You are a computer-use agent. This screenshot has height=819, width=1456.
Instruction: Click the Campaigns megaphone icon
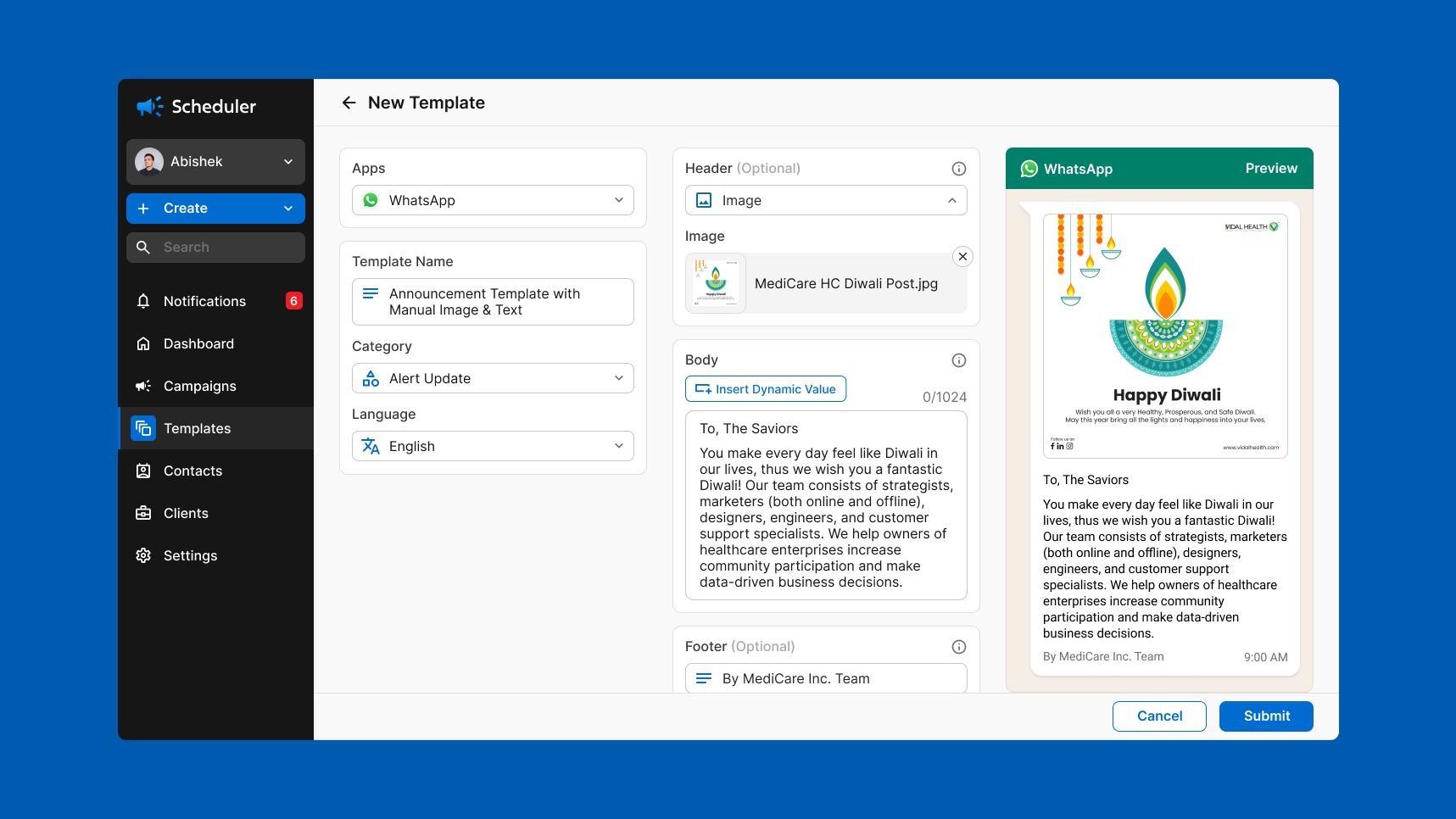tap(143, 386)
